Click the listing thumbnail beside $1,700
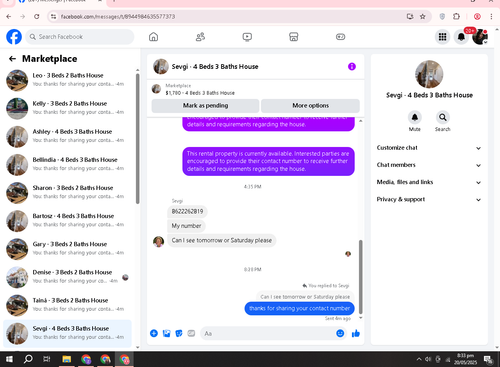Image resolution: width=500 pixels, height=367 pixels. point(156,89)
